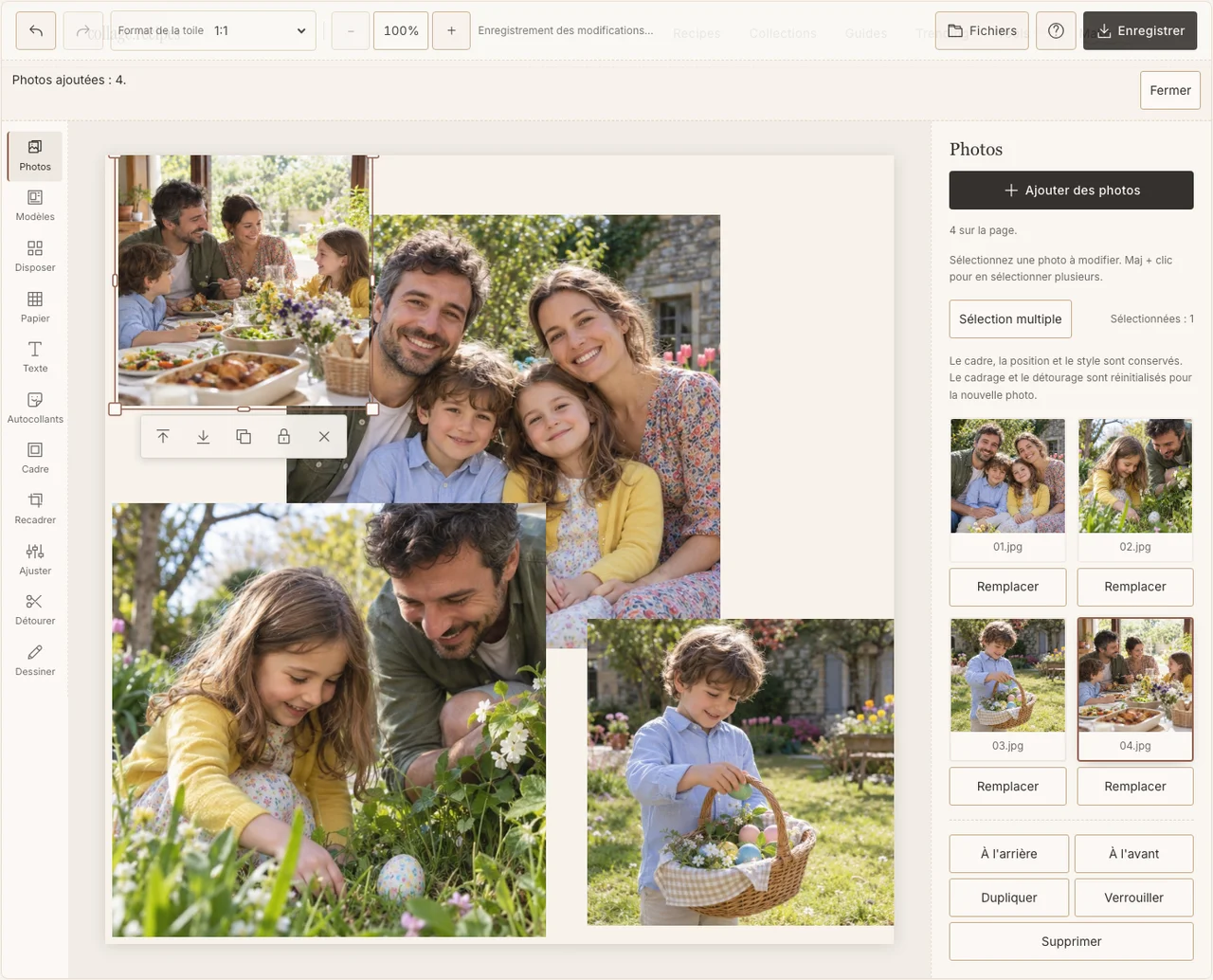Screen dimensions: 1213x980
Task: Open the help question mark button
Action: coord(1056,31)
